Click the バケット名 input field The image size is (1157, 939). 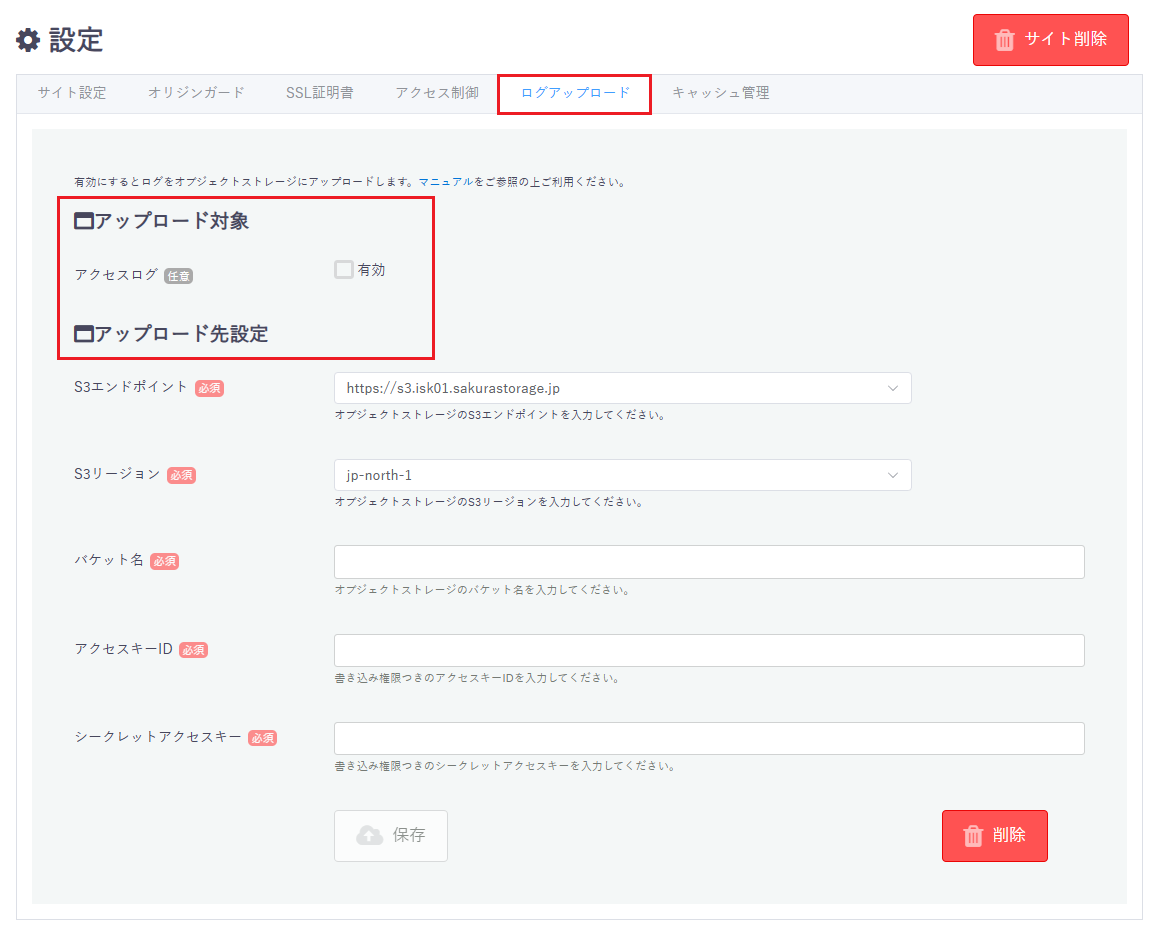(x=708, y=562)
